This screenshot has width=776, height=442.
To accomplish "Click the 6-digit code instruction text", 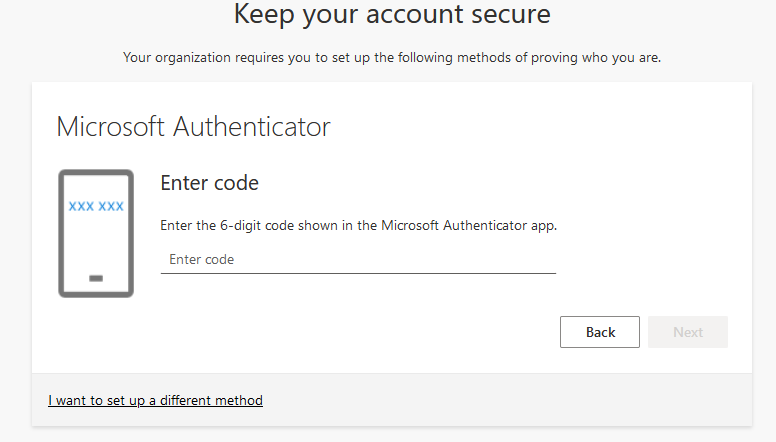I will 358,225.
